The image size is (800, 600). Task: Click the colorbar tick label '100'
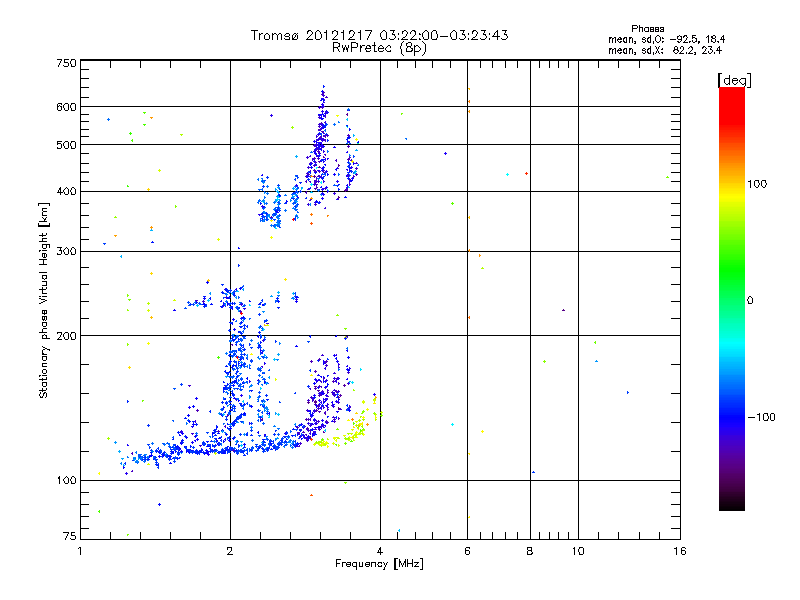click(x=757, y=184)
